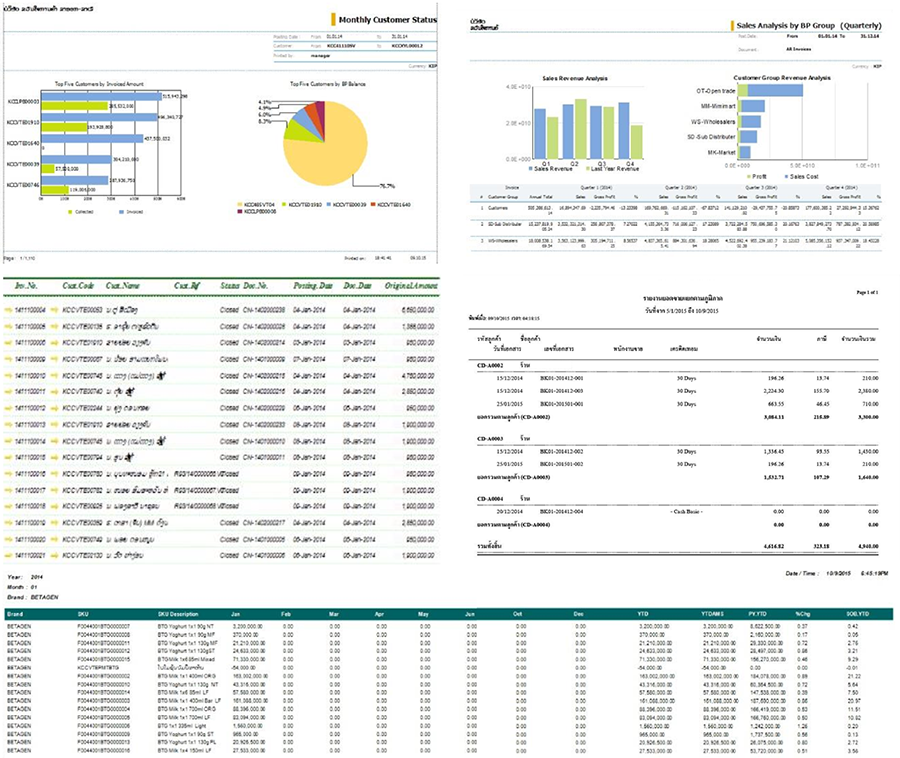900x758 pixels.
Task: Open customer code arrow in invoice 1411100013 row
Action: click(55, 425)
